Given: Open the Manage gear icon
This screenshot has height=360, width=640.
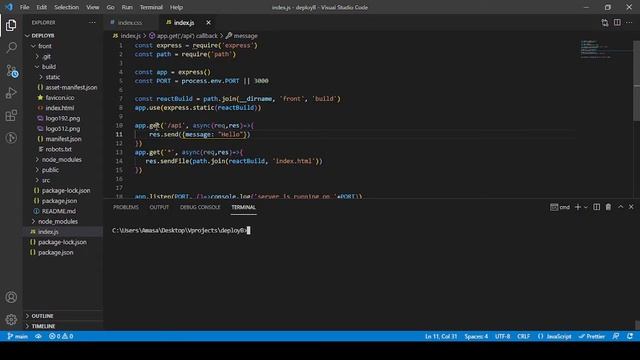Looking at the screenshot, I should coord(11,319).
